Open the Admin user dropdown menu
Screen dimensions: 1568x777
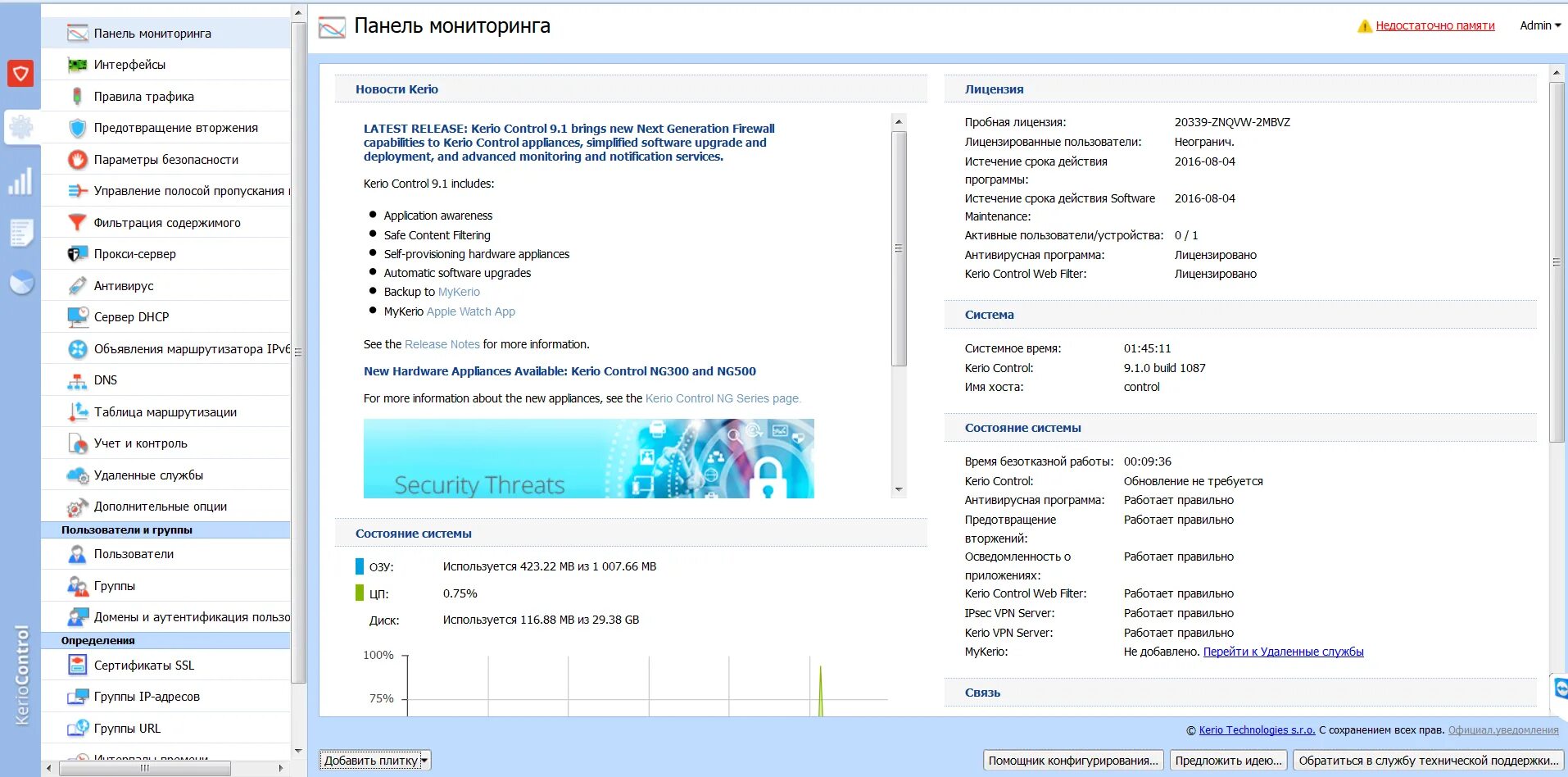[x=1540, y=25]
